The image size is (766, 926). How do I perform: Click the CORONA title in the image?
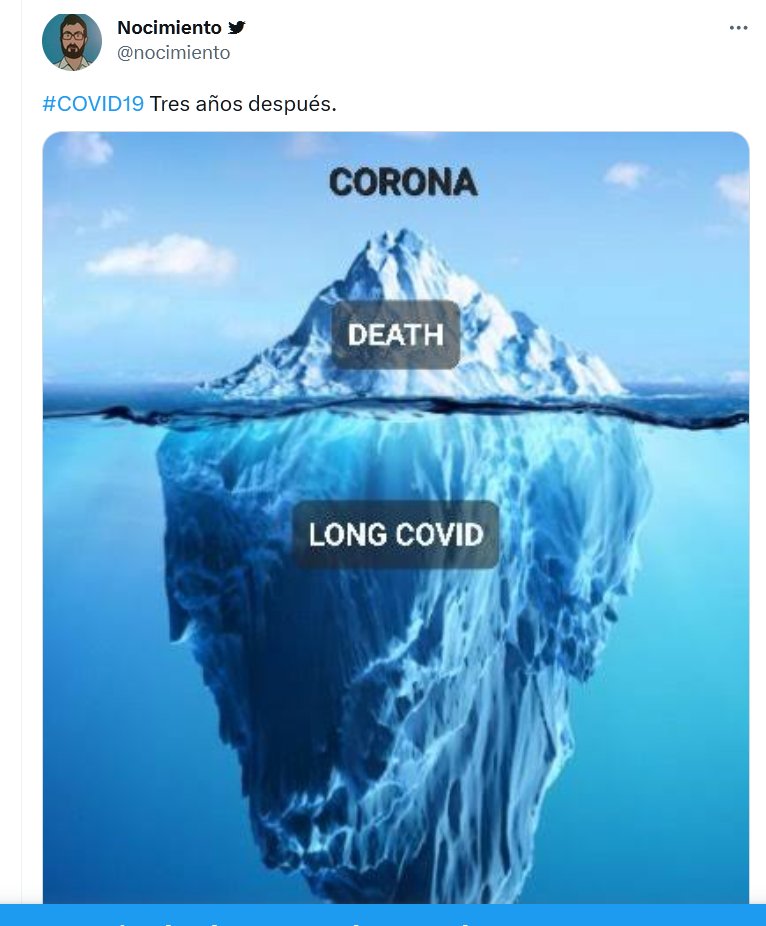(x=403, y=182)
